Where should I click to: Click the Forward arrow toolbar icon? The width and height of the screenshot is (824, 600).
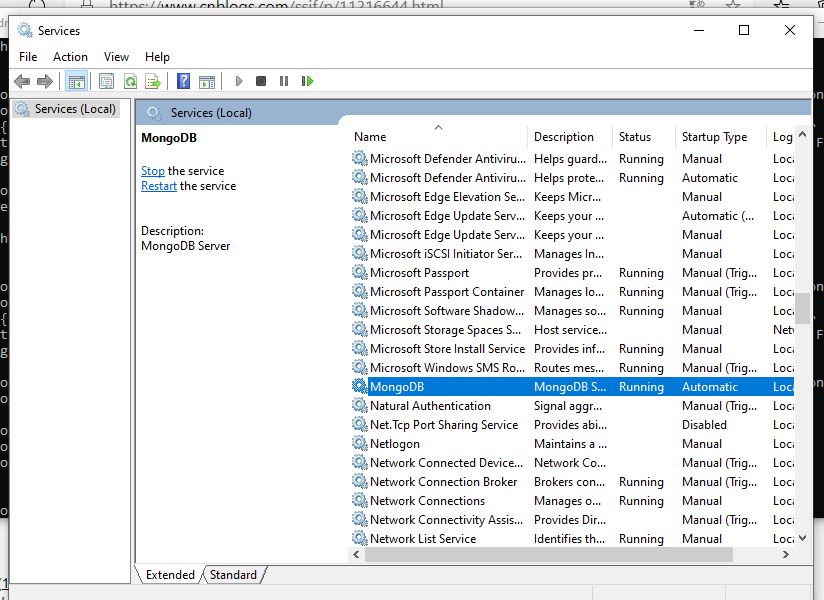point(45,81)
